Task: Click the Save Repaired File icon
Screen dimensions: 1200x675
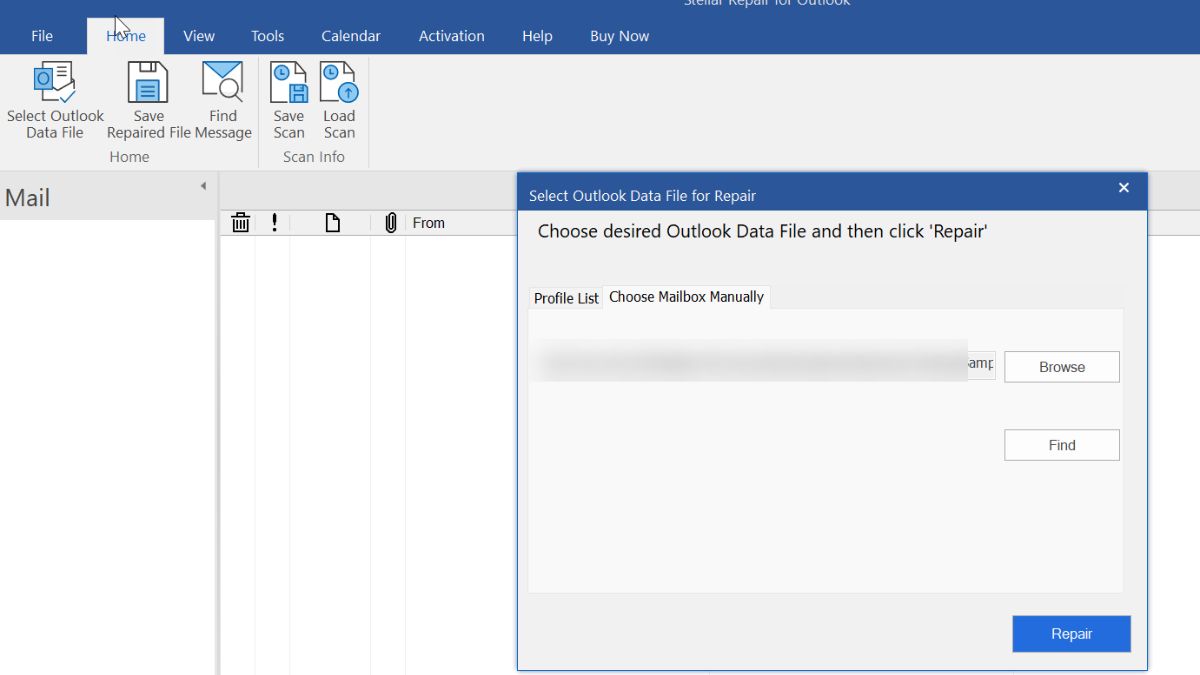Action: (x=148, y=101)
